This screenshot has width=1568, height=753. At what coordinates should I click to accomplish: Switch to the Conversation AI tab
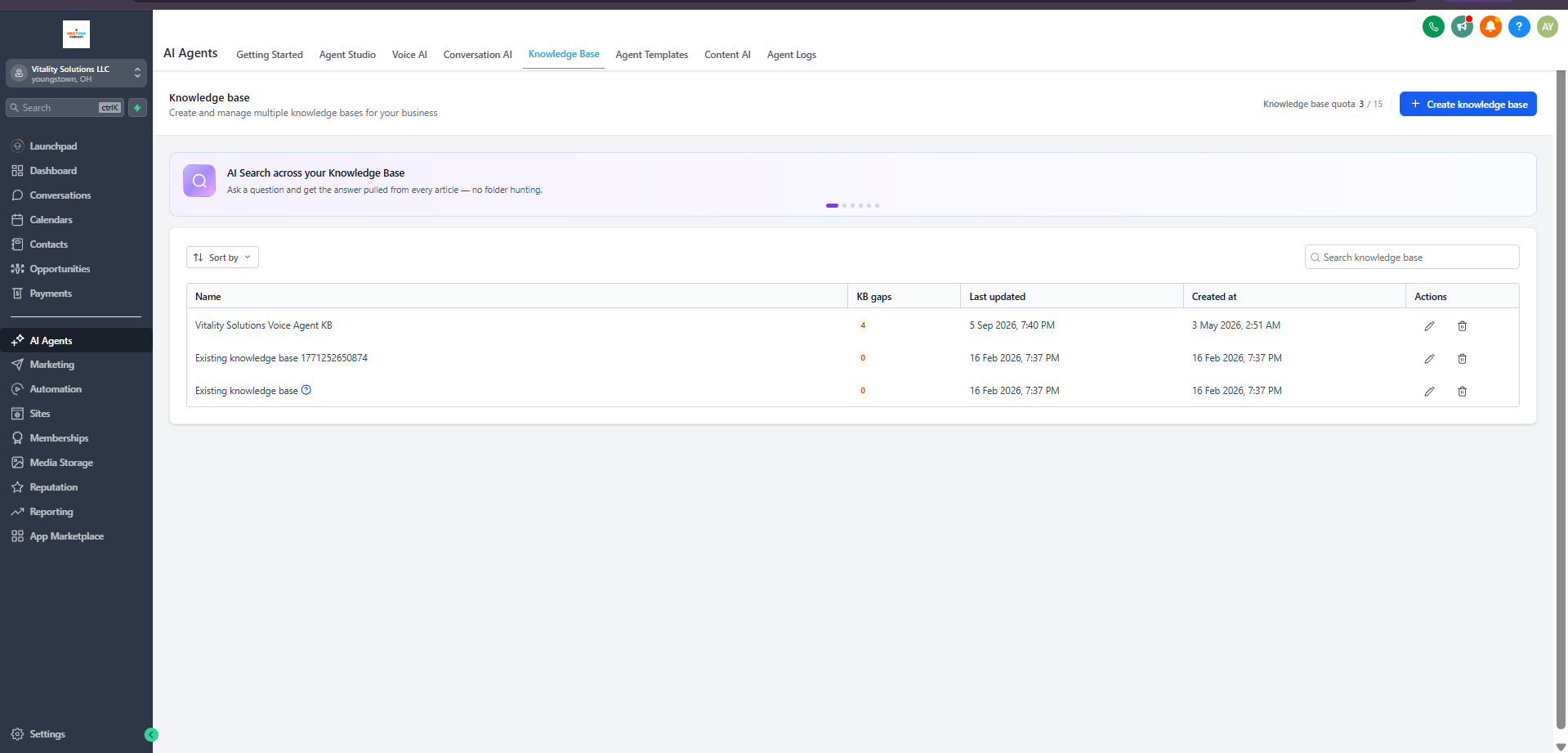point(478,55)
